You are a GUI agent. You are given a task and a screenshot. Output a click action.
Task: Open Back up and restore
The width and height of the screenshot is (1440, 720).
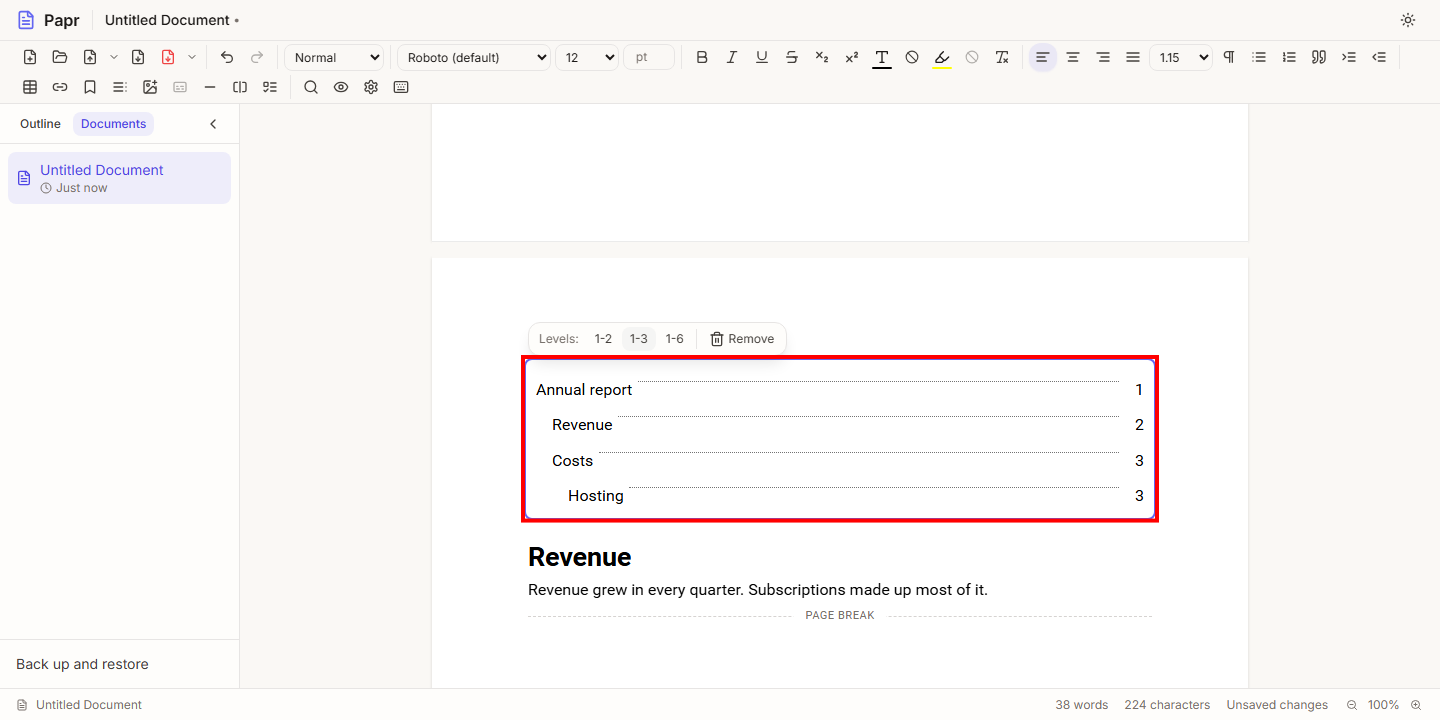(x=82, y=664)
